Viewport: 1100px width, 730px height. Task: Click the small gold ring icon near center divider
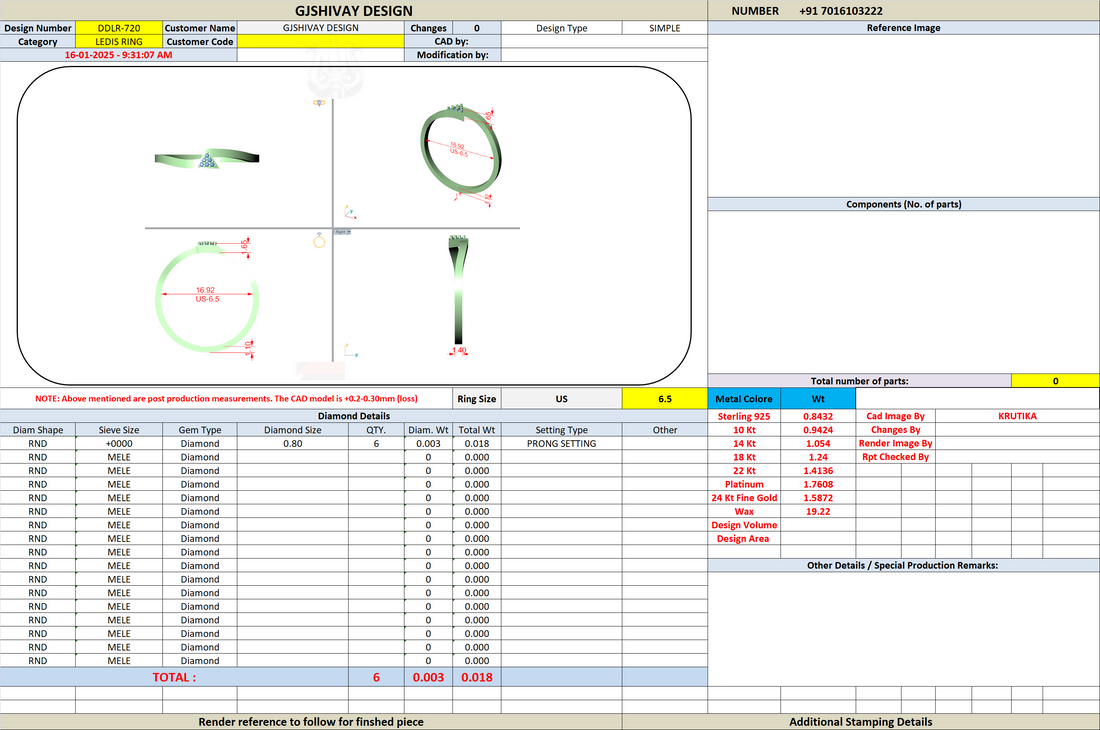click(x=319, y=241)
